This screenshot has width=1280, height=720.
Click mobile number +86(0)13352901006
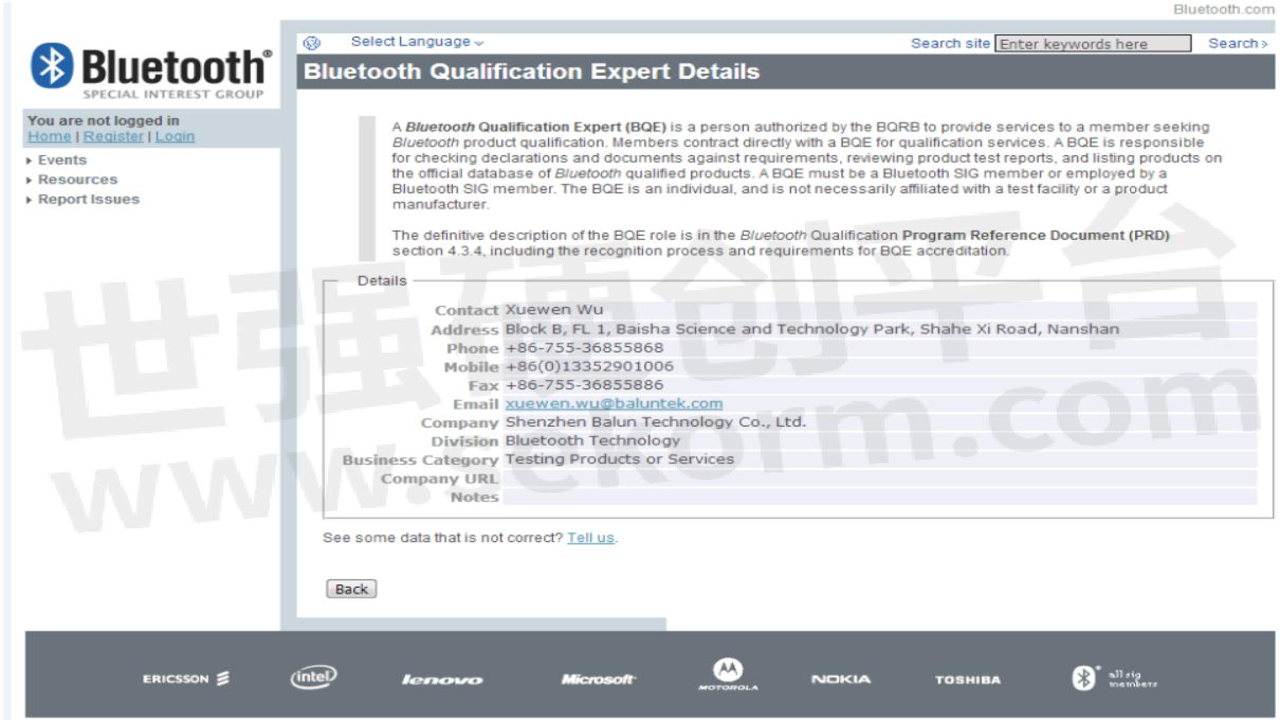589,367
